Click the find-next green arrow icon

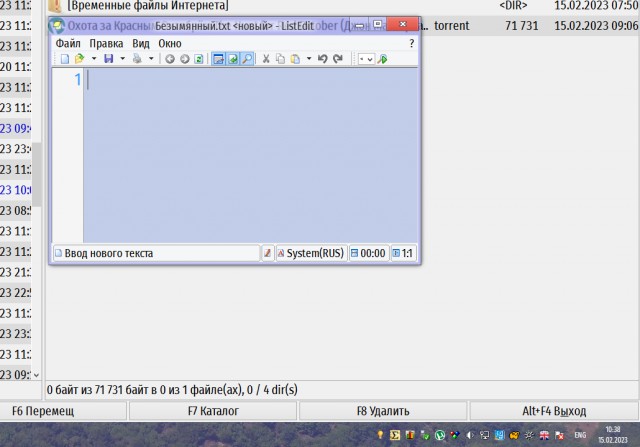[x=382, y=59]
